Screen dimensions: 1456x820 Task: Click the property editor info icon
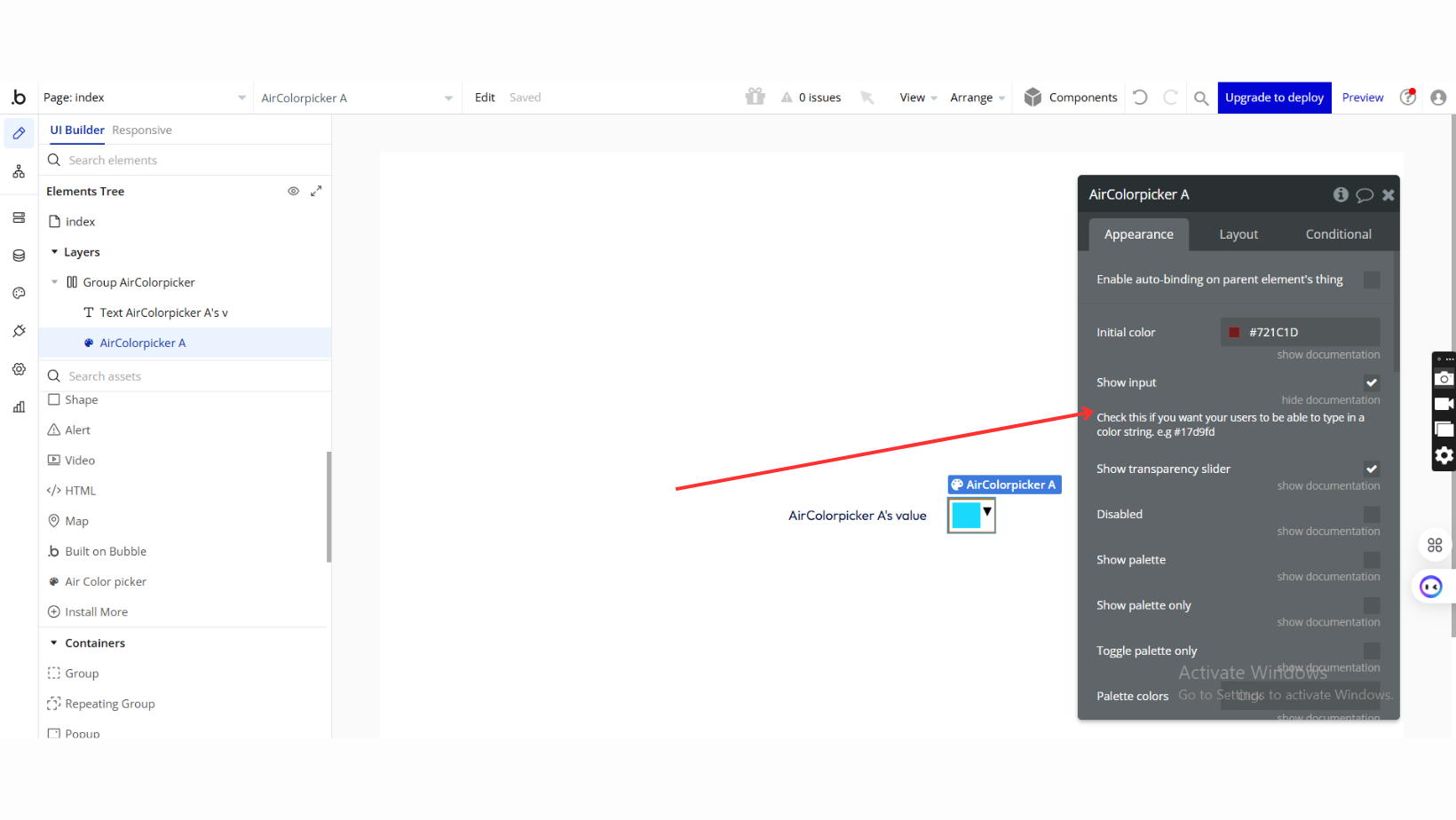pyautogui.click(x=1341, y=194)
